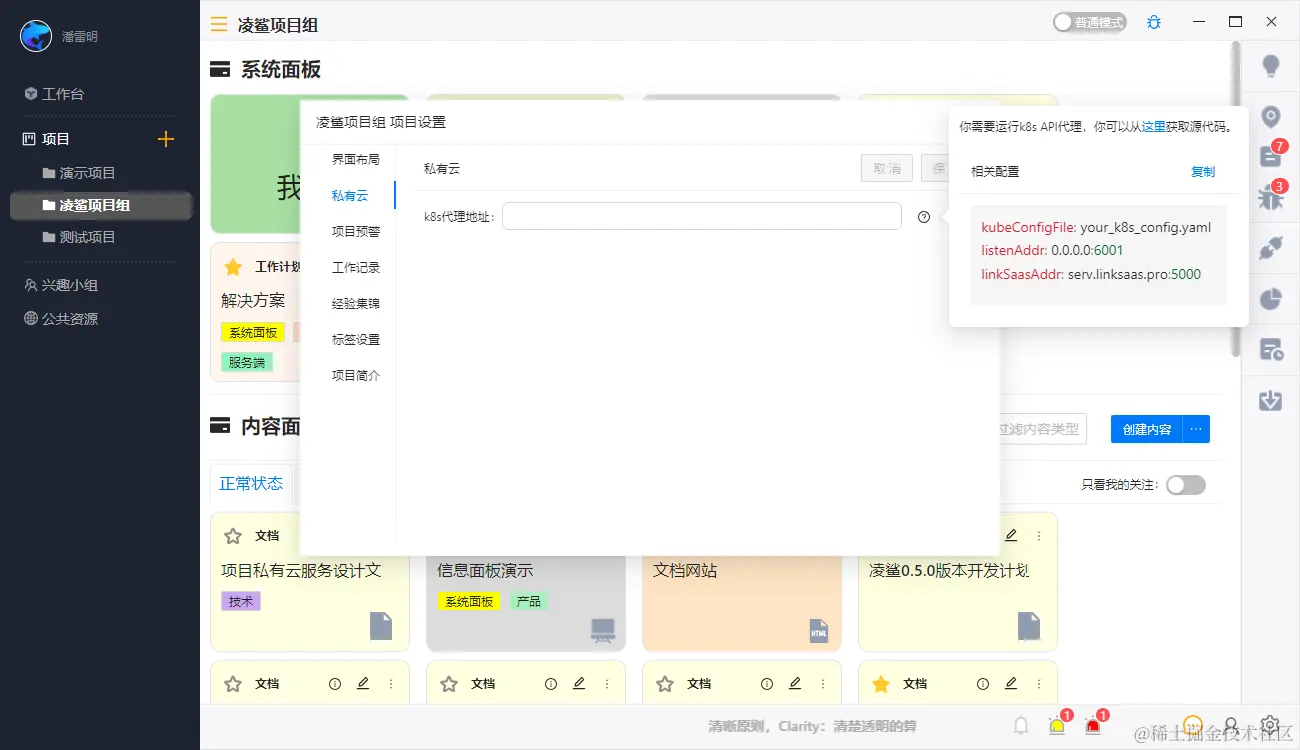The height and width of the screenshot is (750, 1300).
Task: Open the settings gear in bottom bar
Action: pos(1270,725)
